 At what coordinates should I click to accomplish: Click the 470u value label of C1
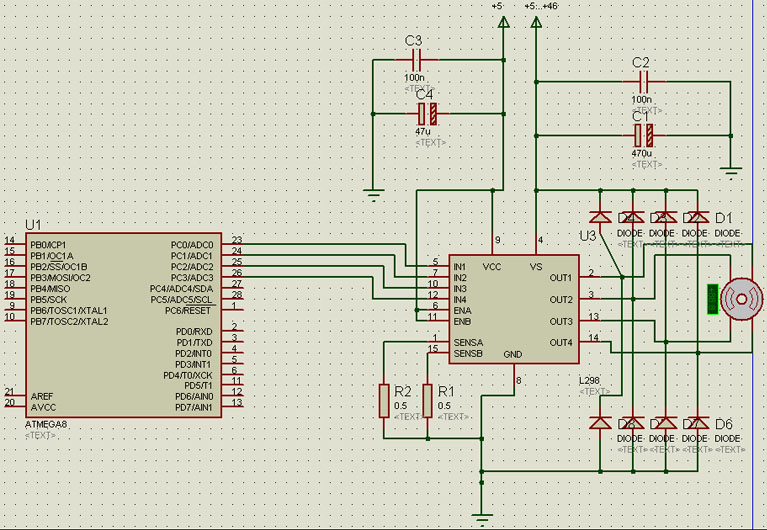(x=641, y=153)
